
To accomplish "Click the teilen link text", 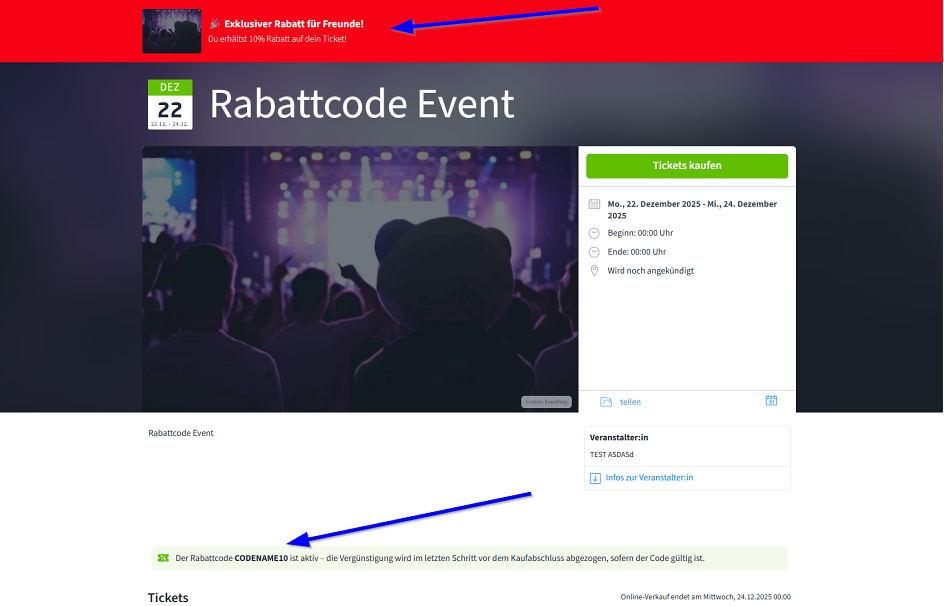I will [x=630, y=402].
